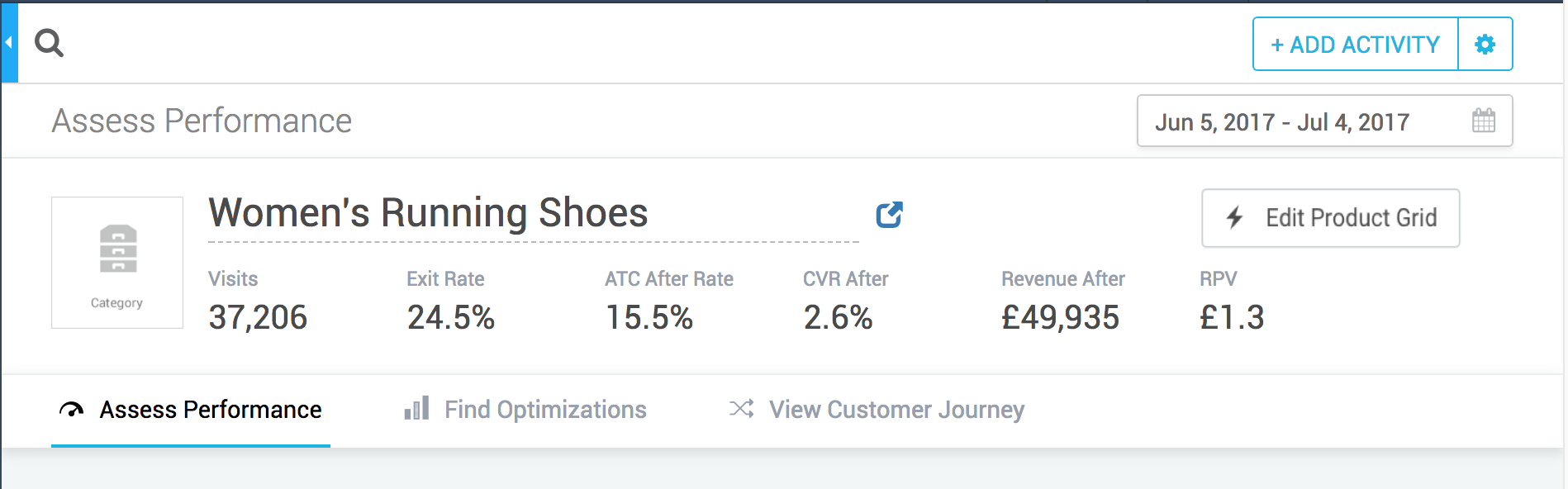Click the + ADD ACTIVITY button
Viewport: 1568px width, 489px height.
pyautogui.click(x=1355, y=45)
